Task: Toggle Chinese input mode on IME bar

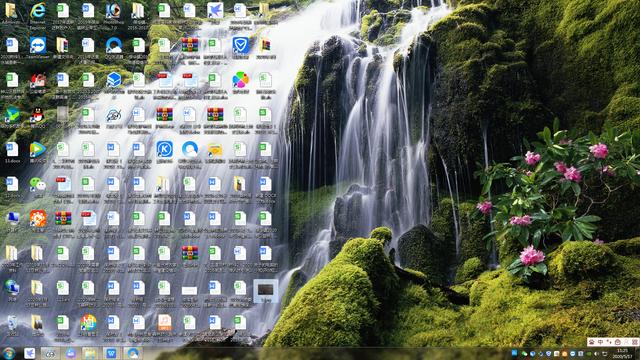Action: [x=600, y=342]
